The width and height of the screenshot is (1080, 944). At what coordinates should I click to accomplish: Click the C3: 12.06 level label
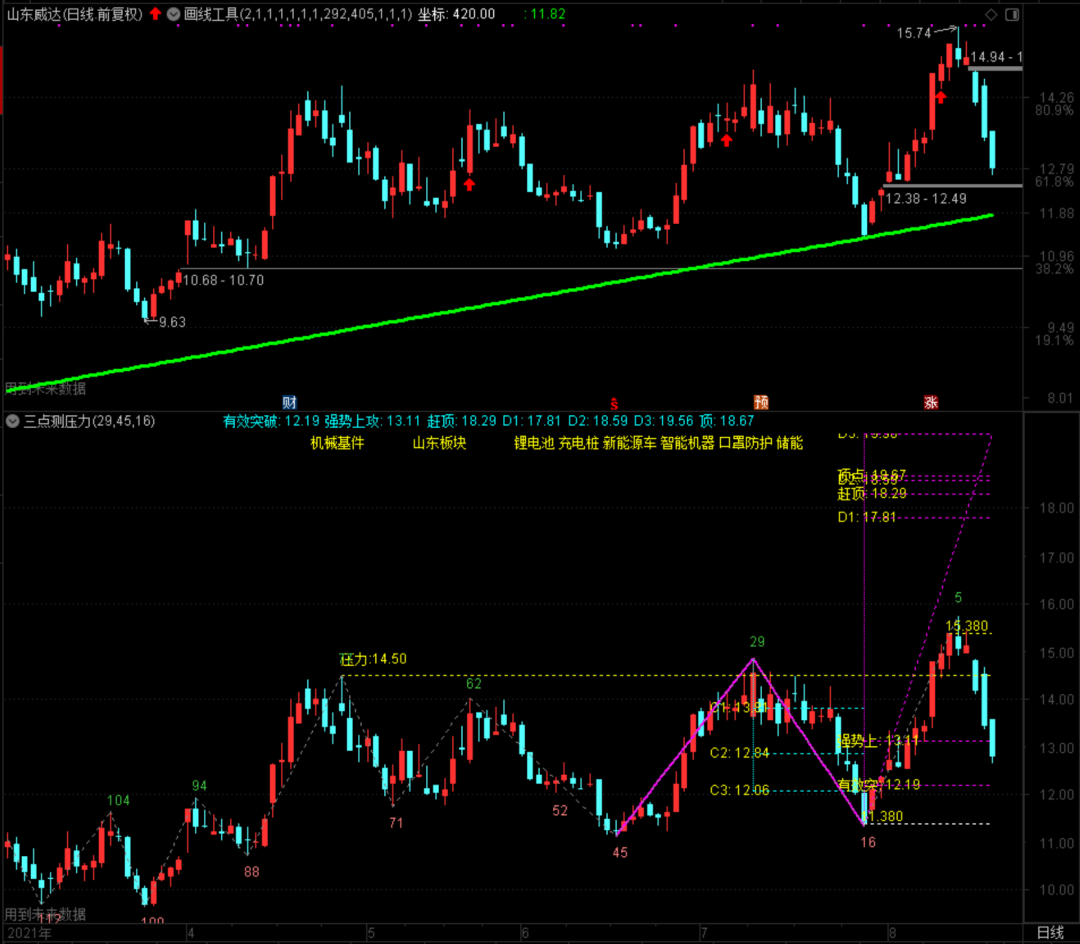[x=739, y=790]
